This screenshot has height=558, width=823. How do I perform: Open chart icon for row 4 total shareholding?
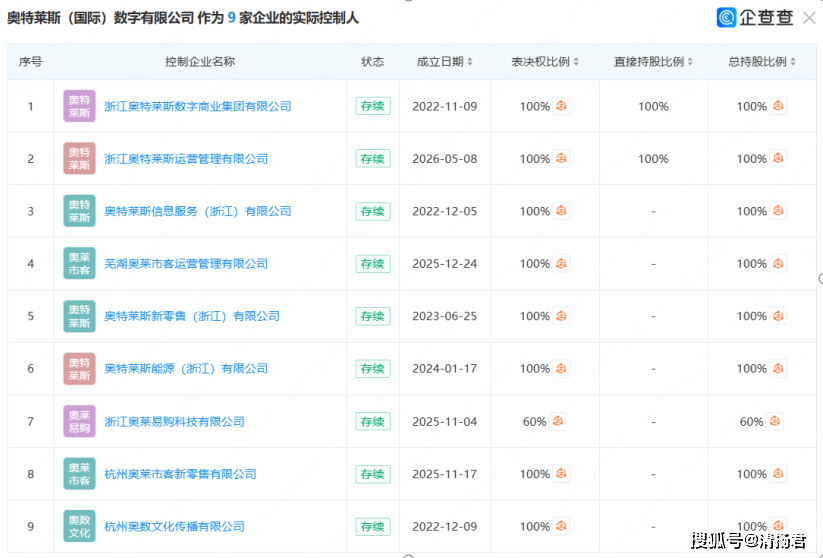pos(778,263)
